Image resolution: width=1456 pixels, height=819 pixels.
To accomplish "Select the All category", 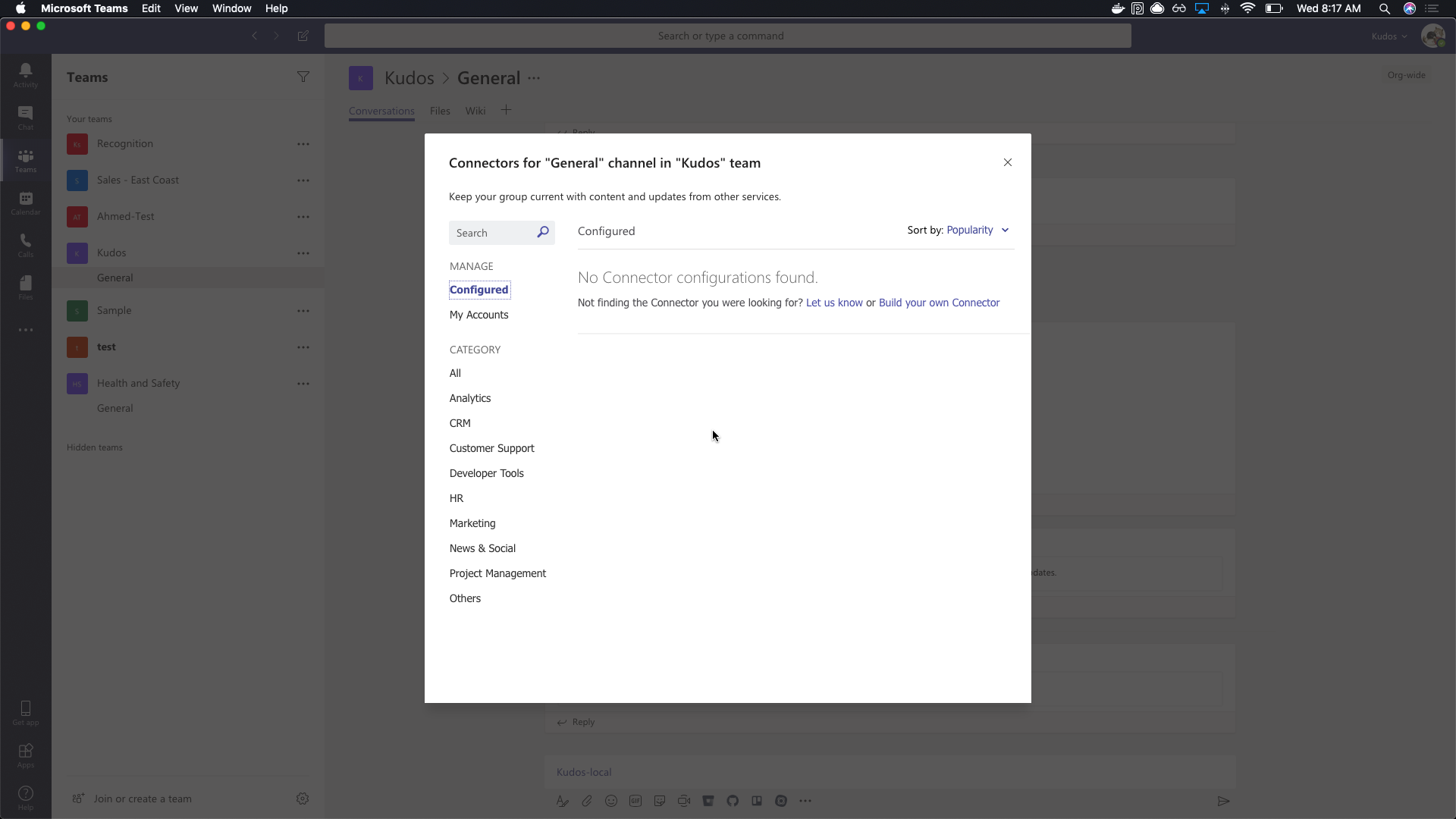I will [x=455, y=373].
